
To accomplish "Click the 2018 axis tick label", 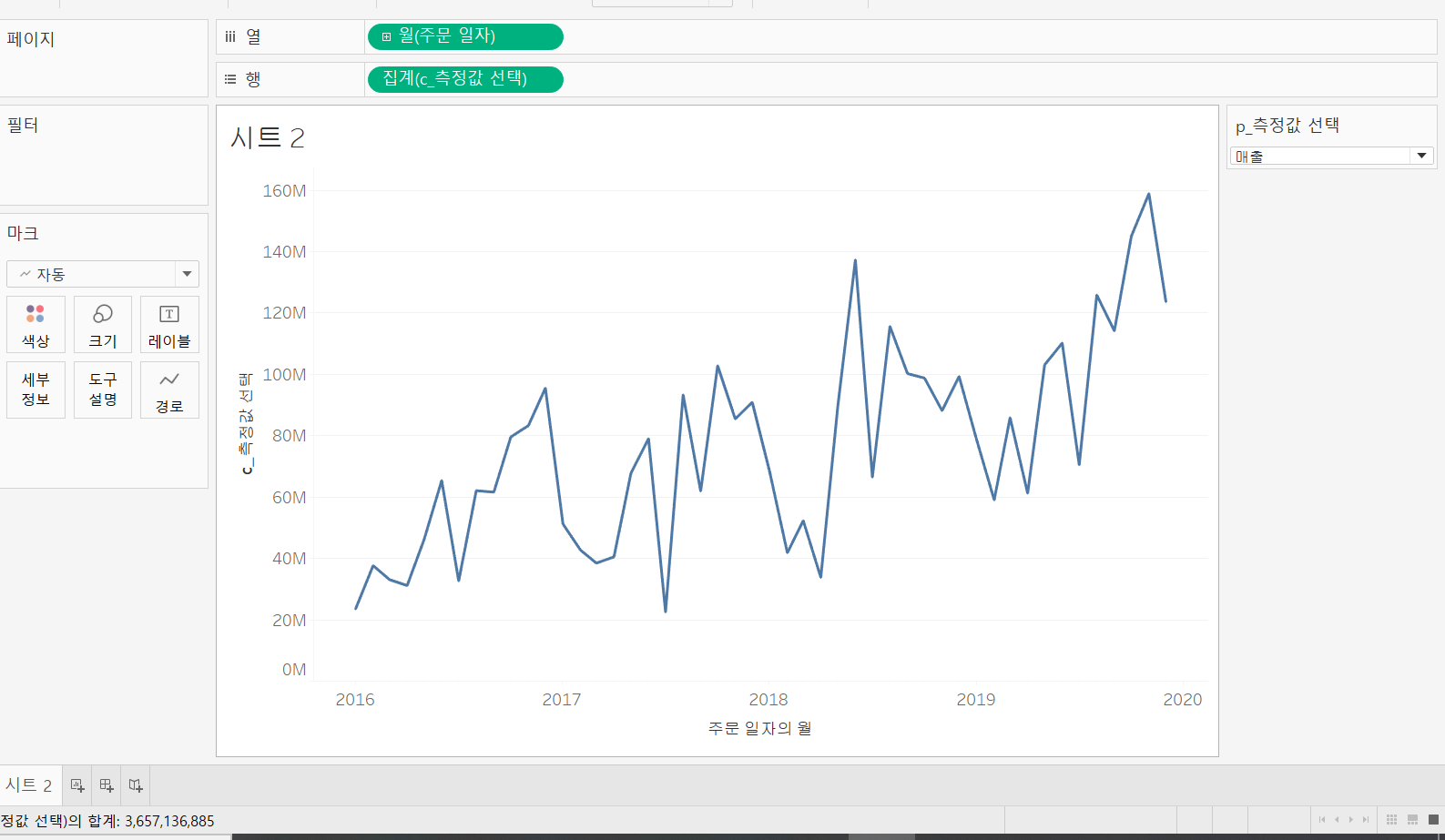I will (768, 700).
